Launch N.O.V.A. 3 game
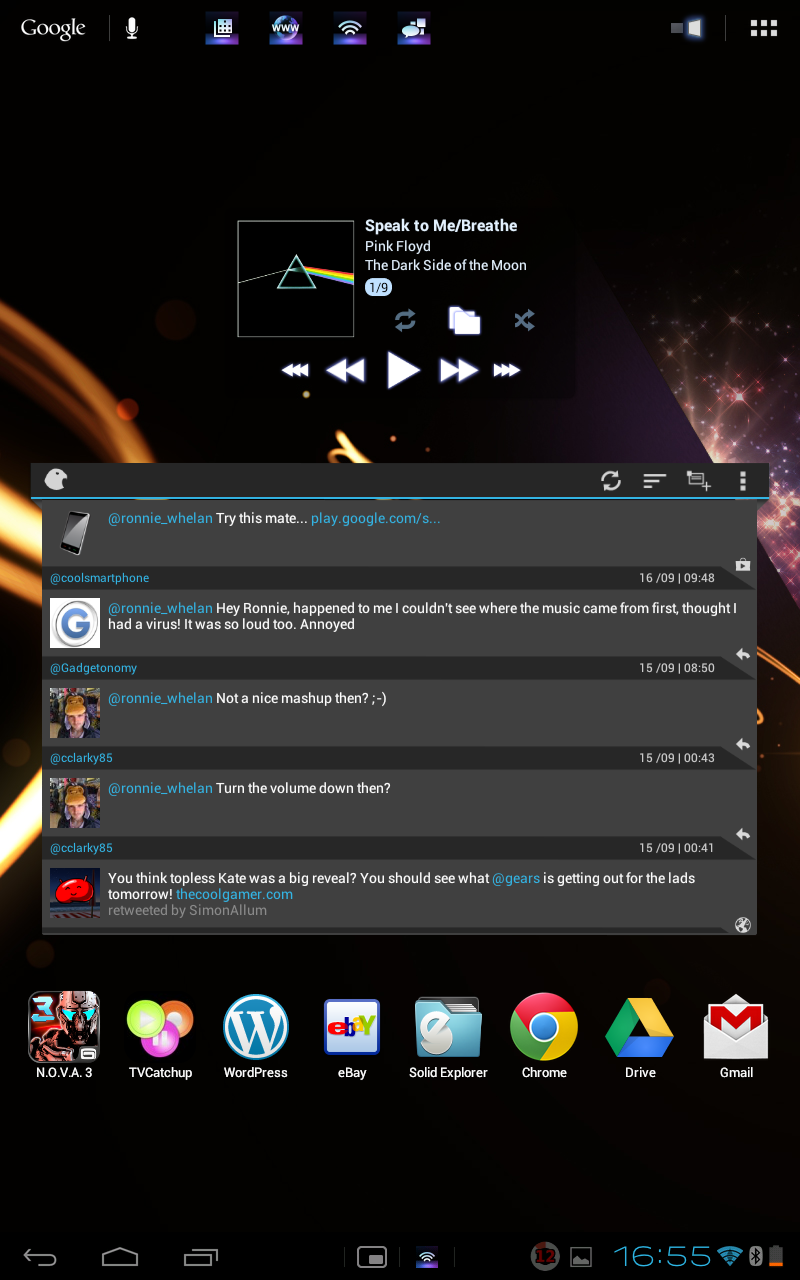The width and height of the screenshot is (800, 1280). point(64,1036)
